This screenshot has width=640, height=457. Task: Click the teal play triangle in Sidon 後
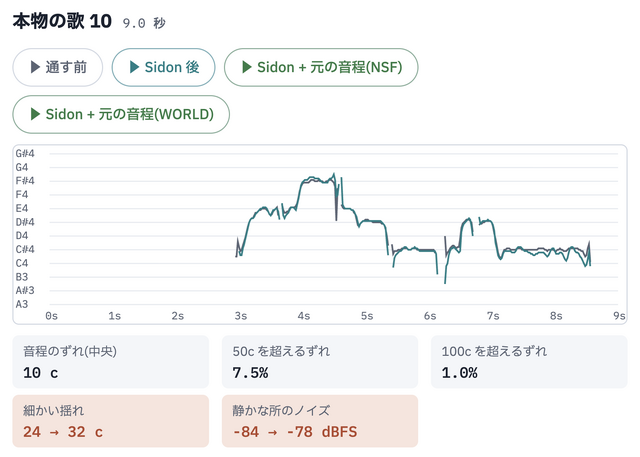(134, 67)
